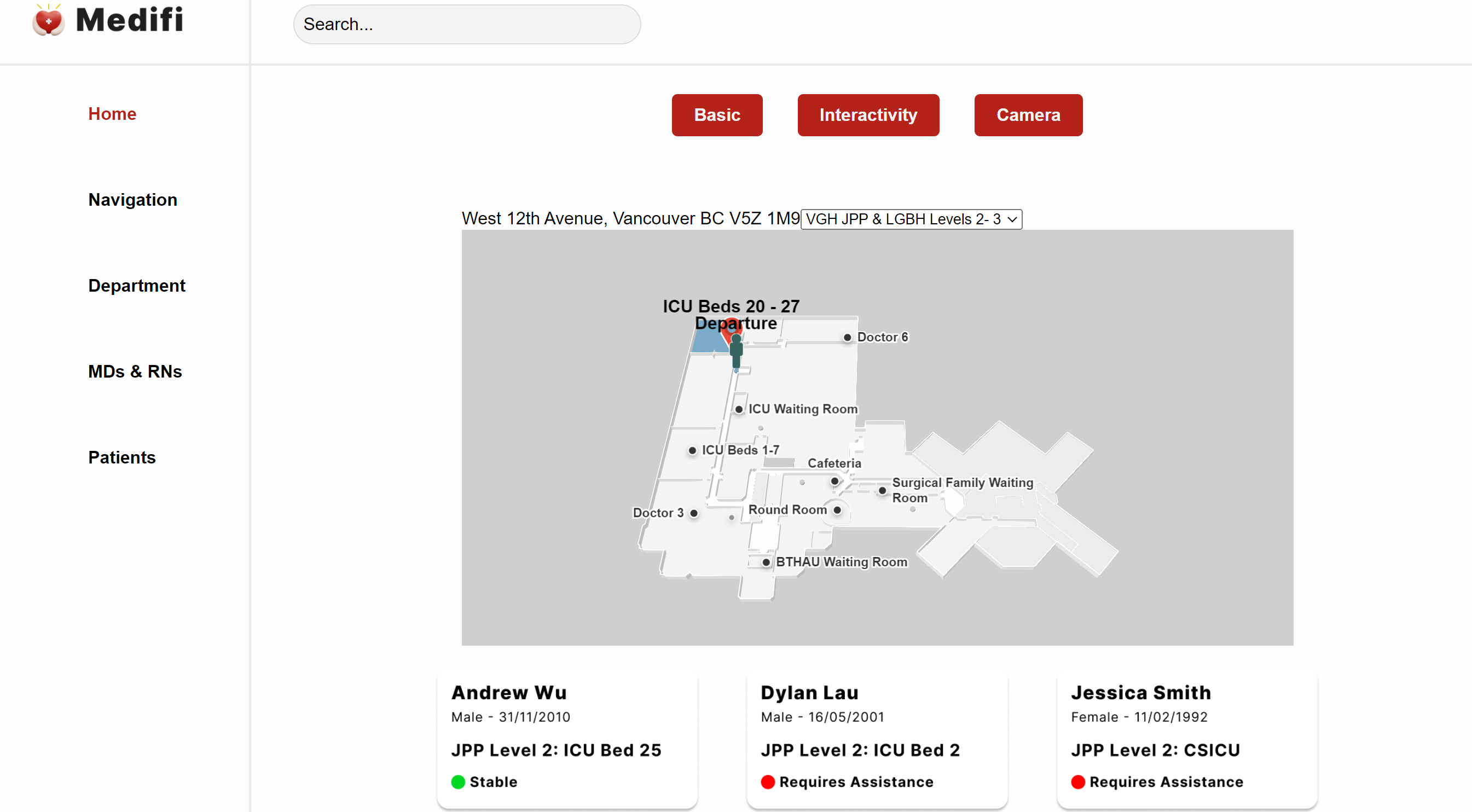
Task: Click the Medifi heart logo icon
Action: [x=48, y=21]
